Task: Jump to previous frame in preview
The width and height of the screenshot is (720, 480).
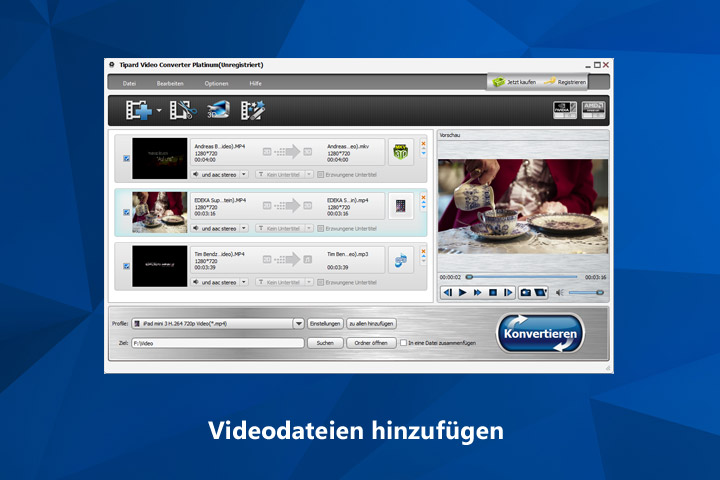Action: (x=448, y=293)
